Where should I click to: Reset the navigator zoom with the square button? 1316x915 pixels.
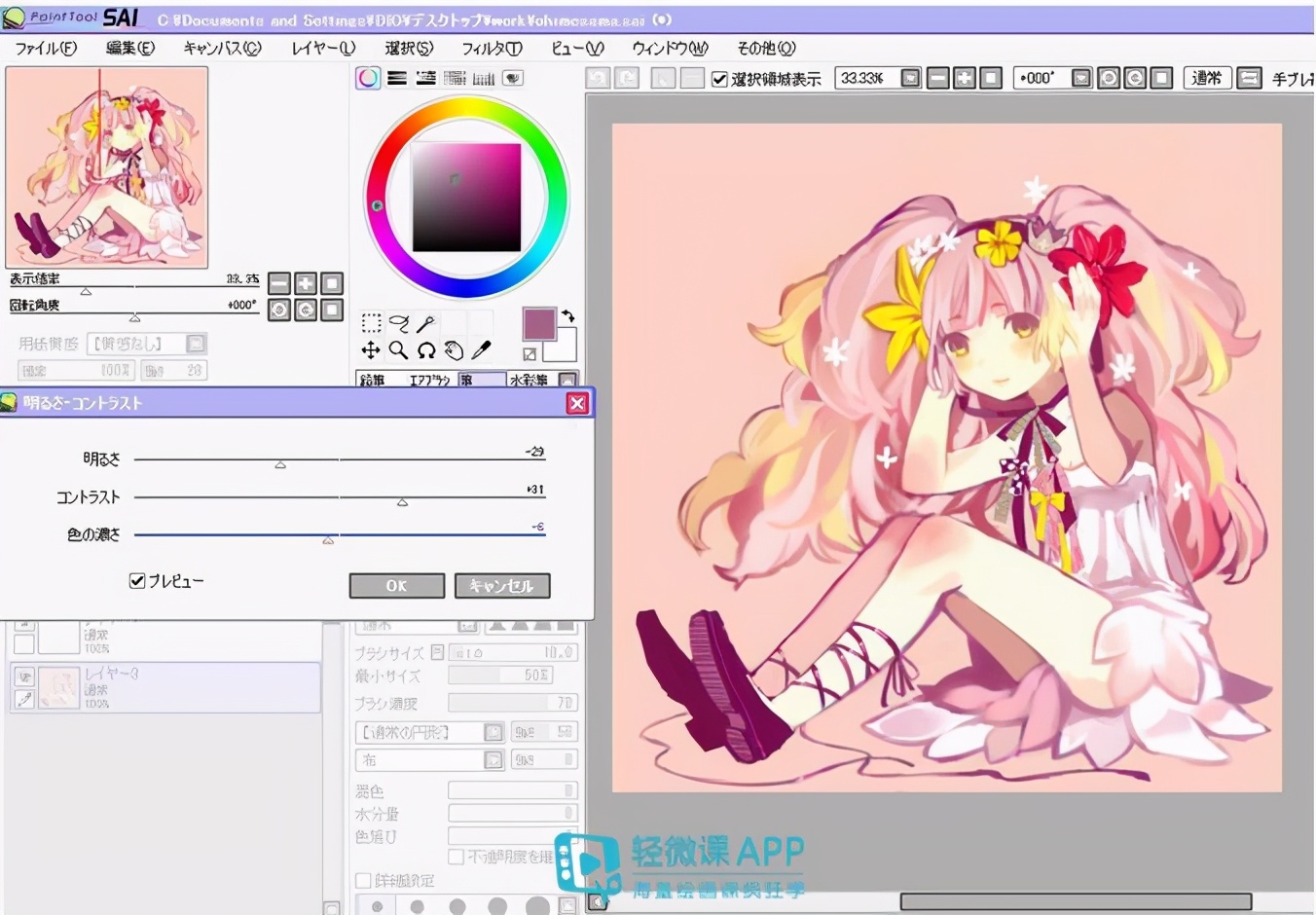tap(332, 283)
